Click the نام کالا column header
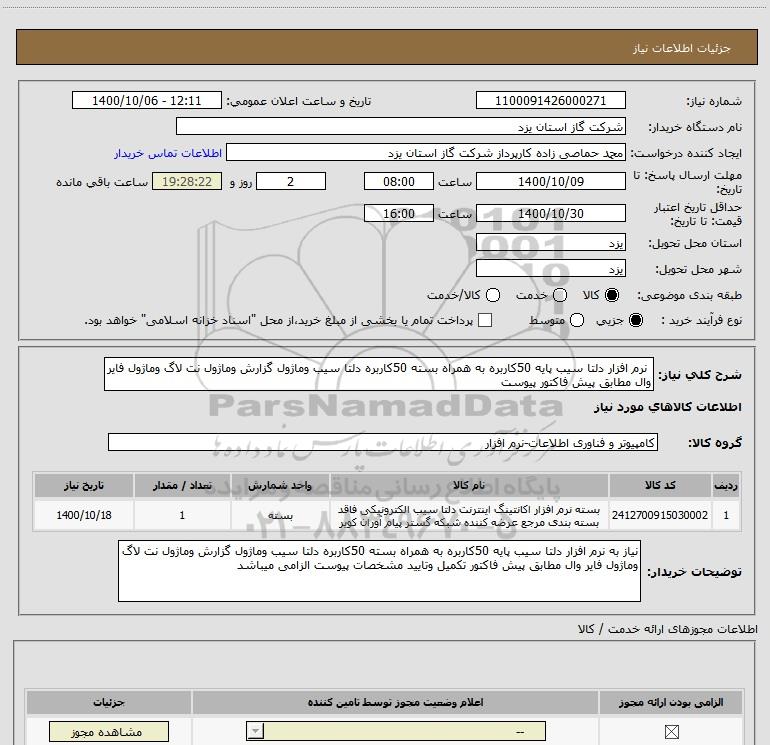The height and width of the screenshot is (745, 770). pyautogui.click(x=469, y=485)
